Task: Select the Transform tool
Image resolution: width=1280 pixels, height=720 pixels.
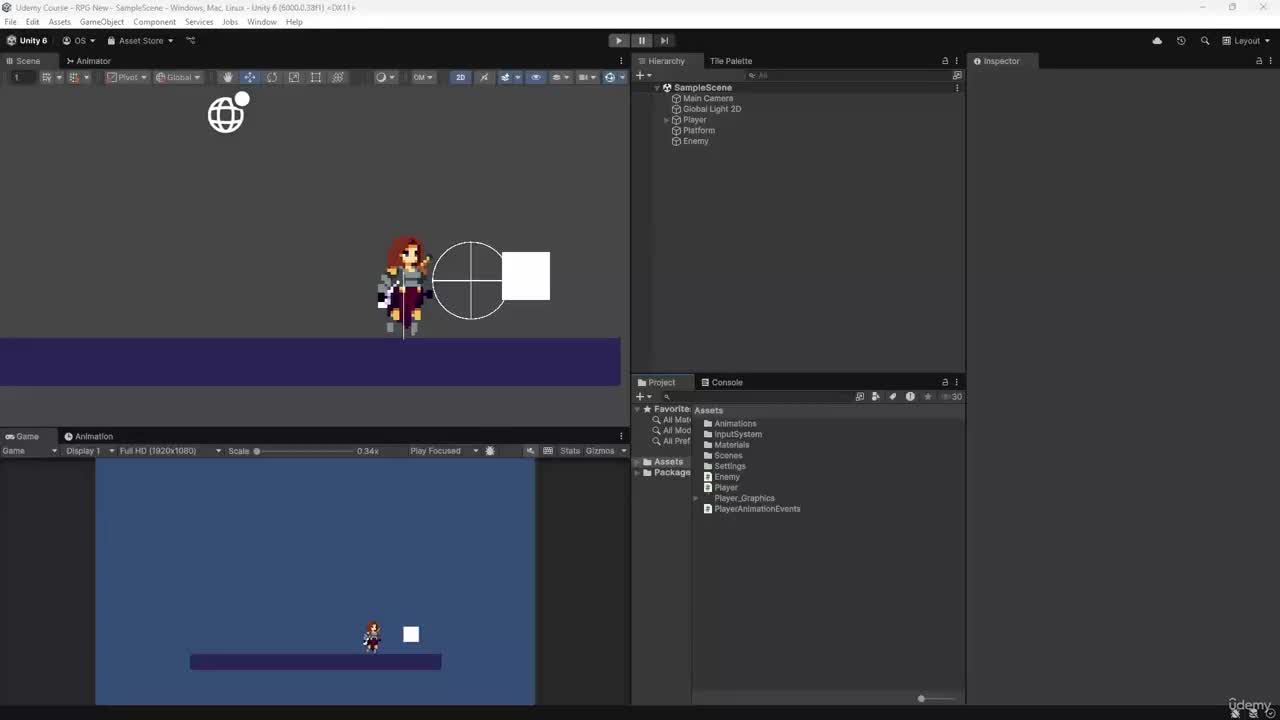Action: pyautogui.click(x=338, y=77)
